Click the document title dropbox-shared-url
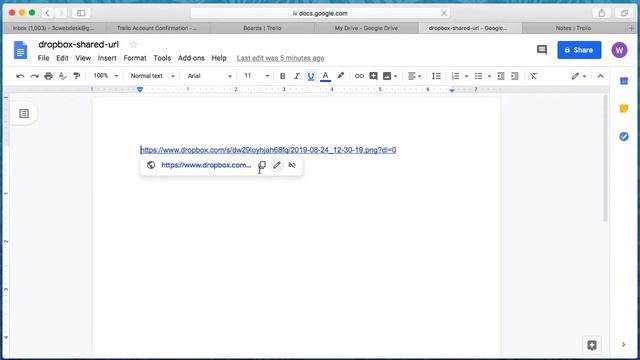The width and height of the screenshot is (640, 360). [78, 44]
